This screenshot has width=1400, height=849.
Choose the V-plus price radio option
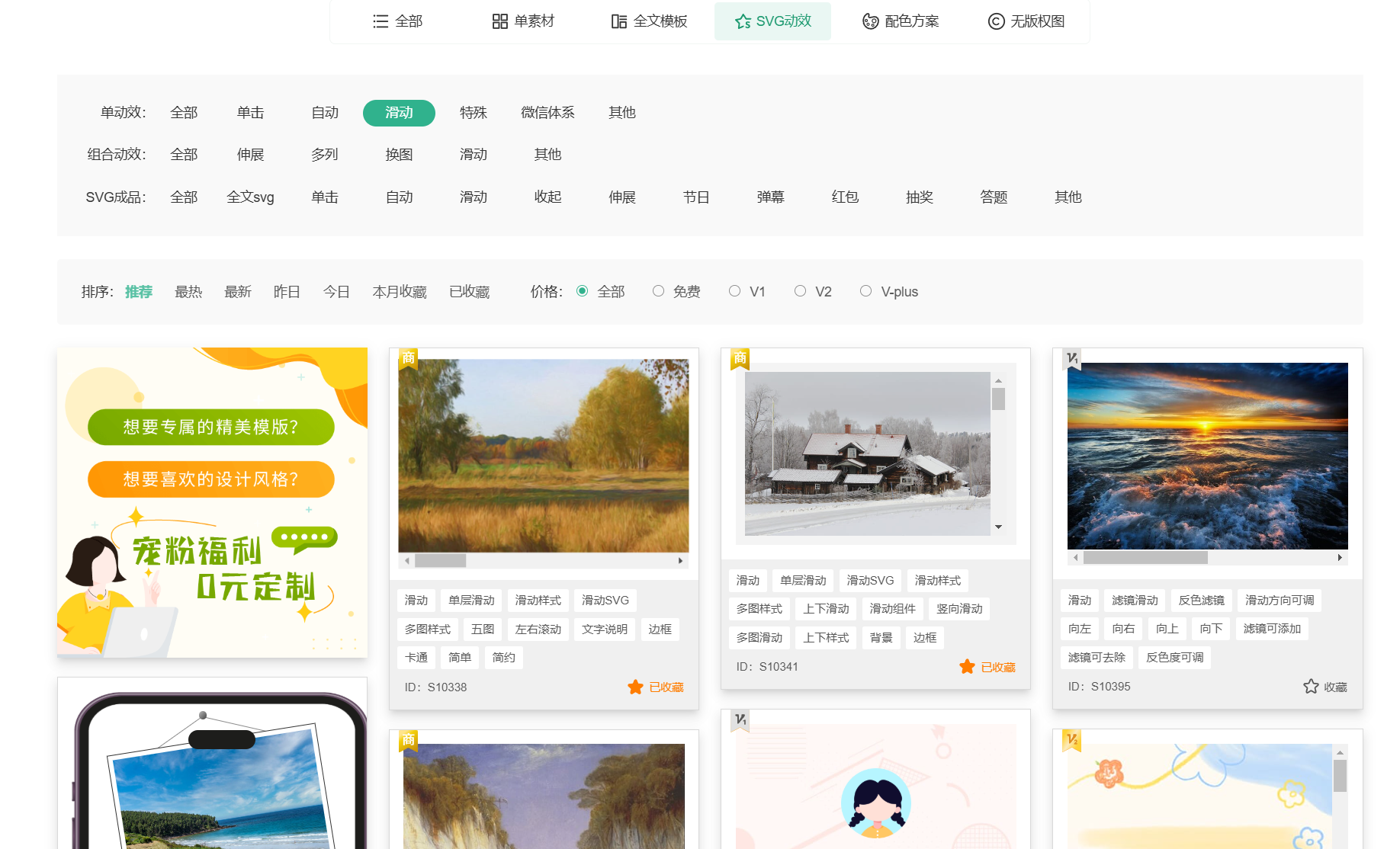click(865, 291)
